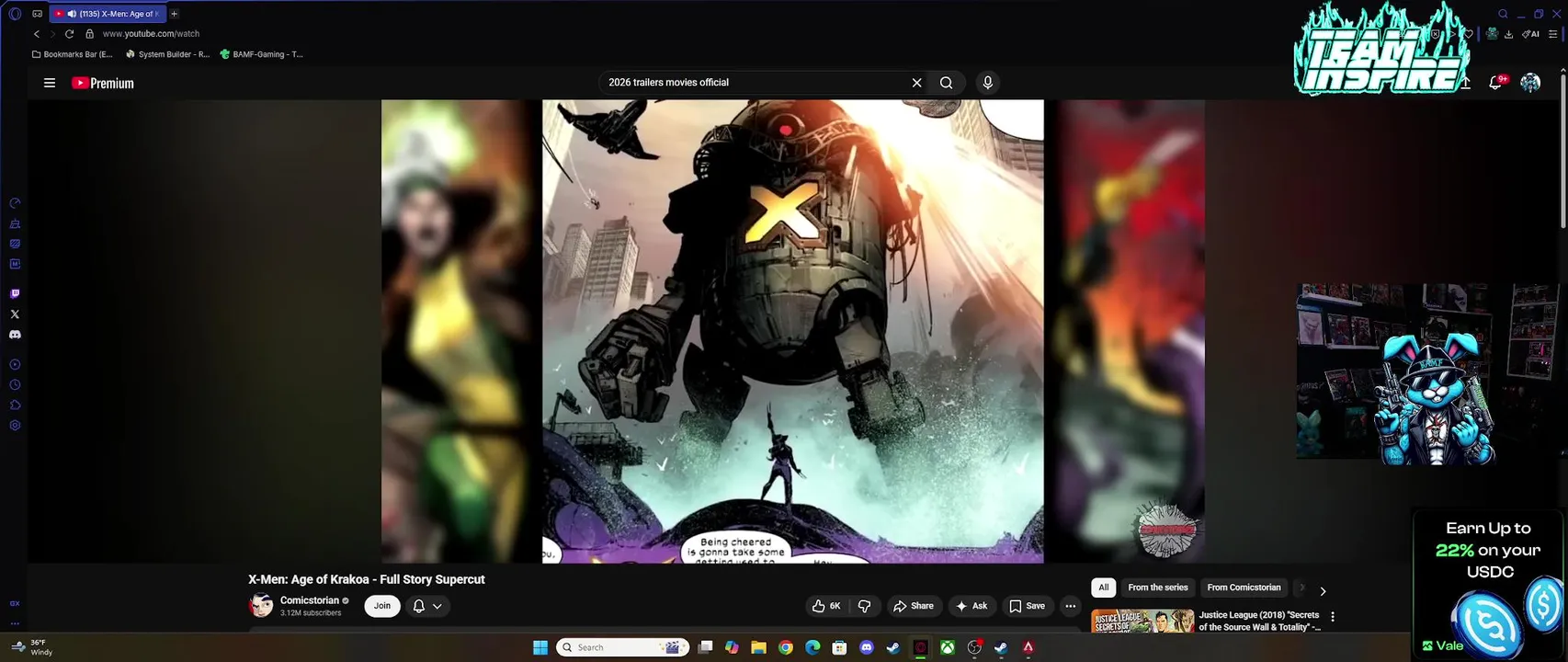1568x662 pixels.
Task: Reload the page with the refresh icon
Action: (69, 34)
